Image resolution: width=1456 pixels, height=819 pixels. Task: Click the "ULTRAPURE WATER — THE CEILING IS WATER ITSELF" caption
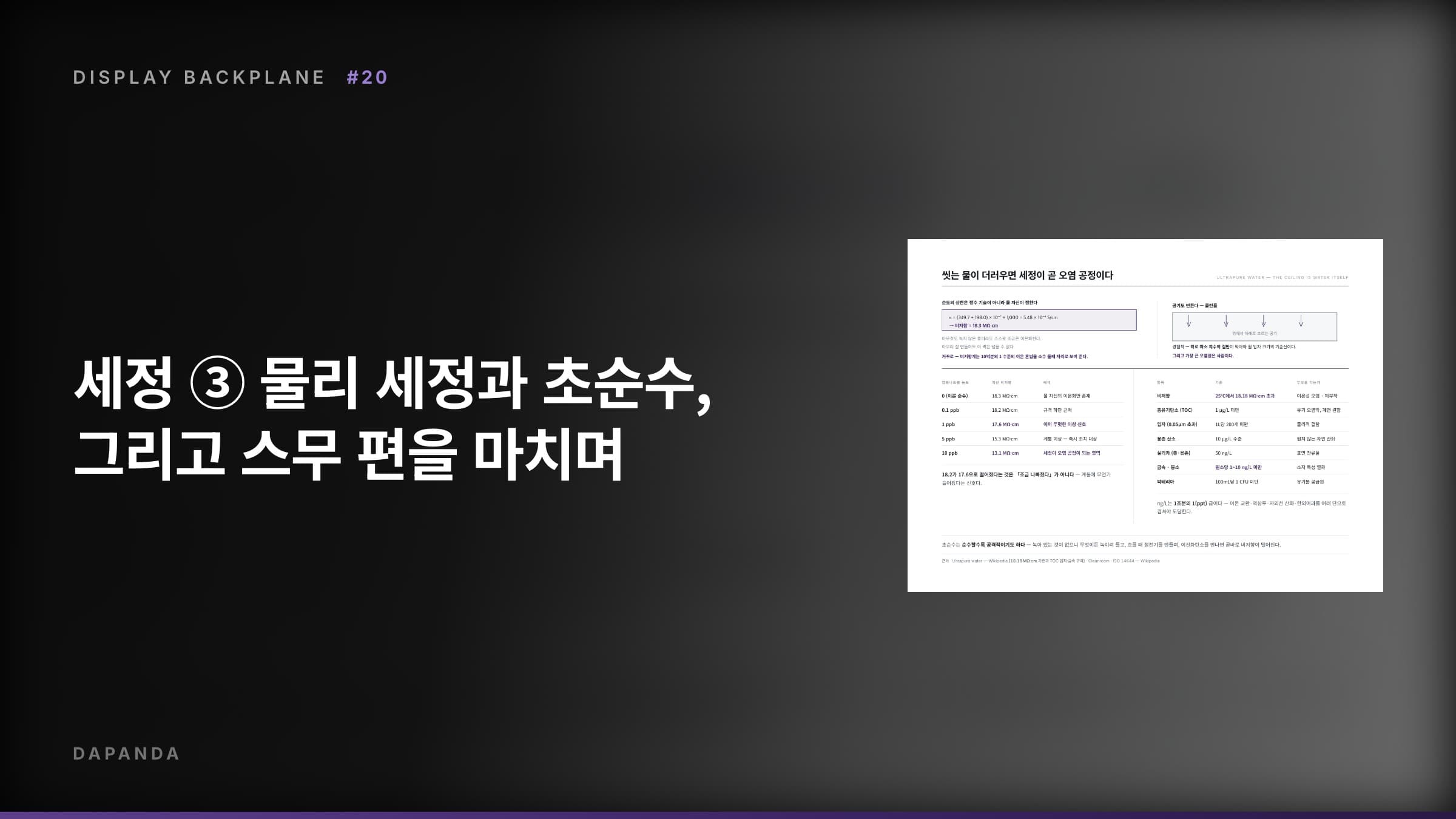tap(1282, 278)
